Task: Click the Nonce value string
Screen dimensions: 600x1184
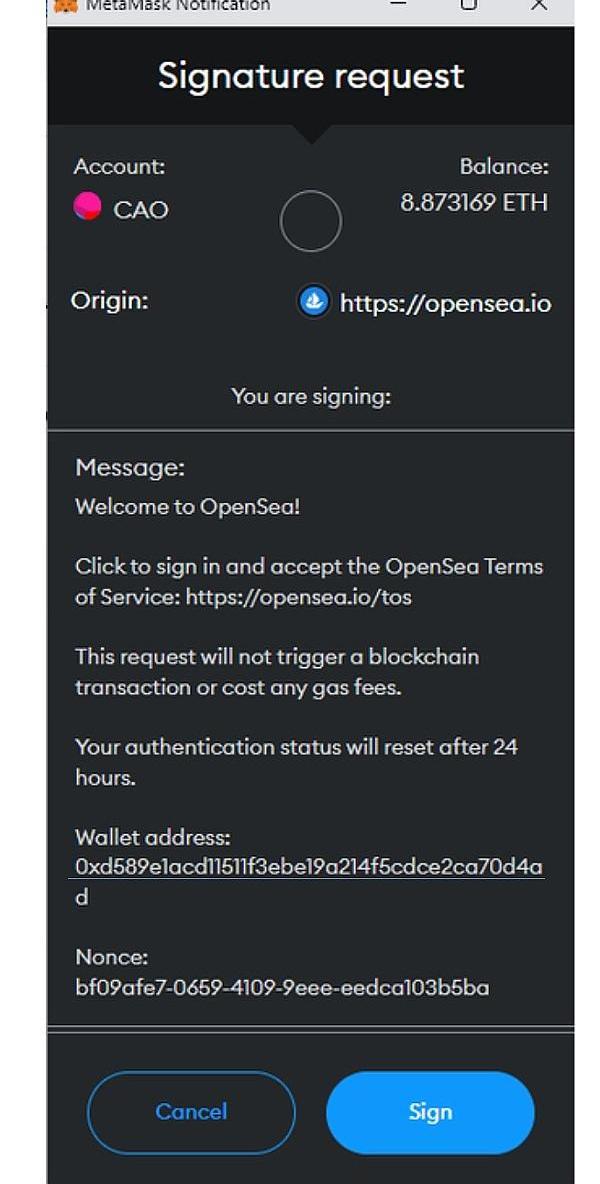Action: click(282, 988)
